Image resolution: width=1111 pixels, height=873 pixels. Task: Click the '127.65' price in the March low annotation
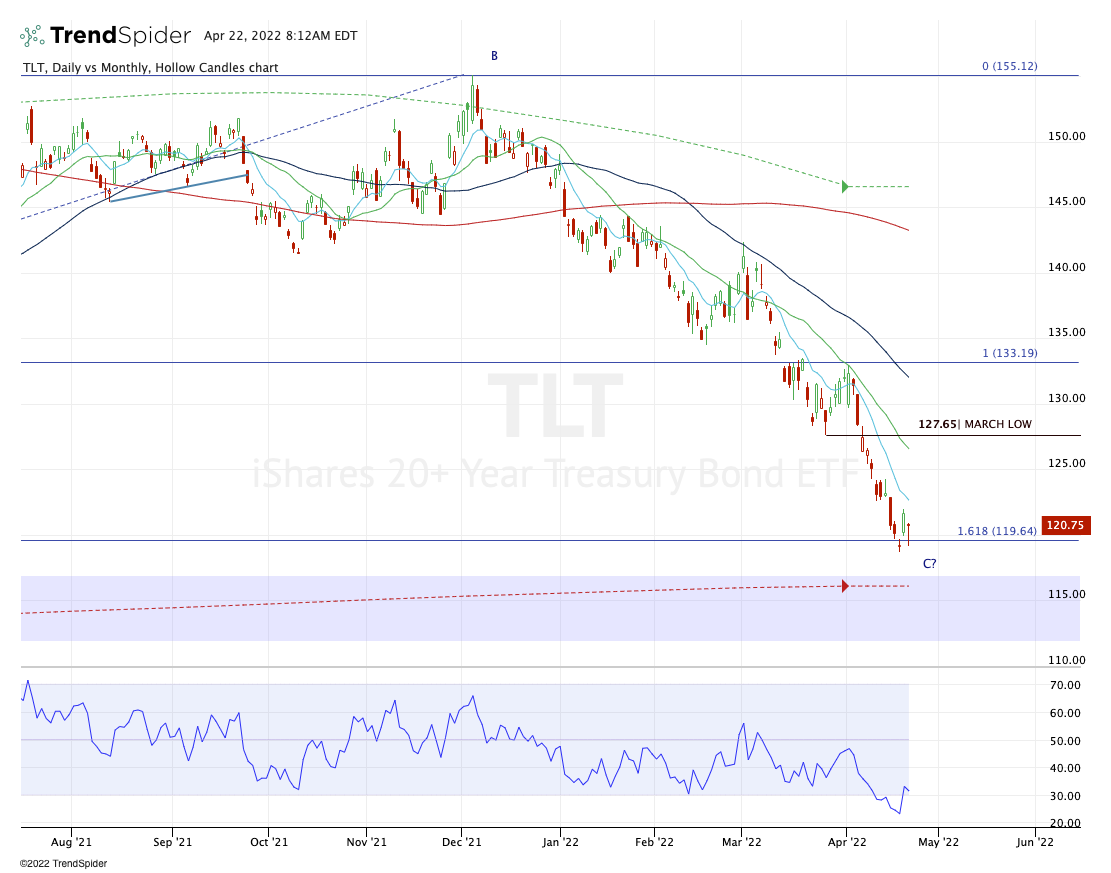point(937,424)
